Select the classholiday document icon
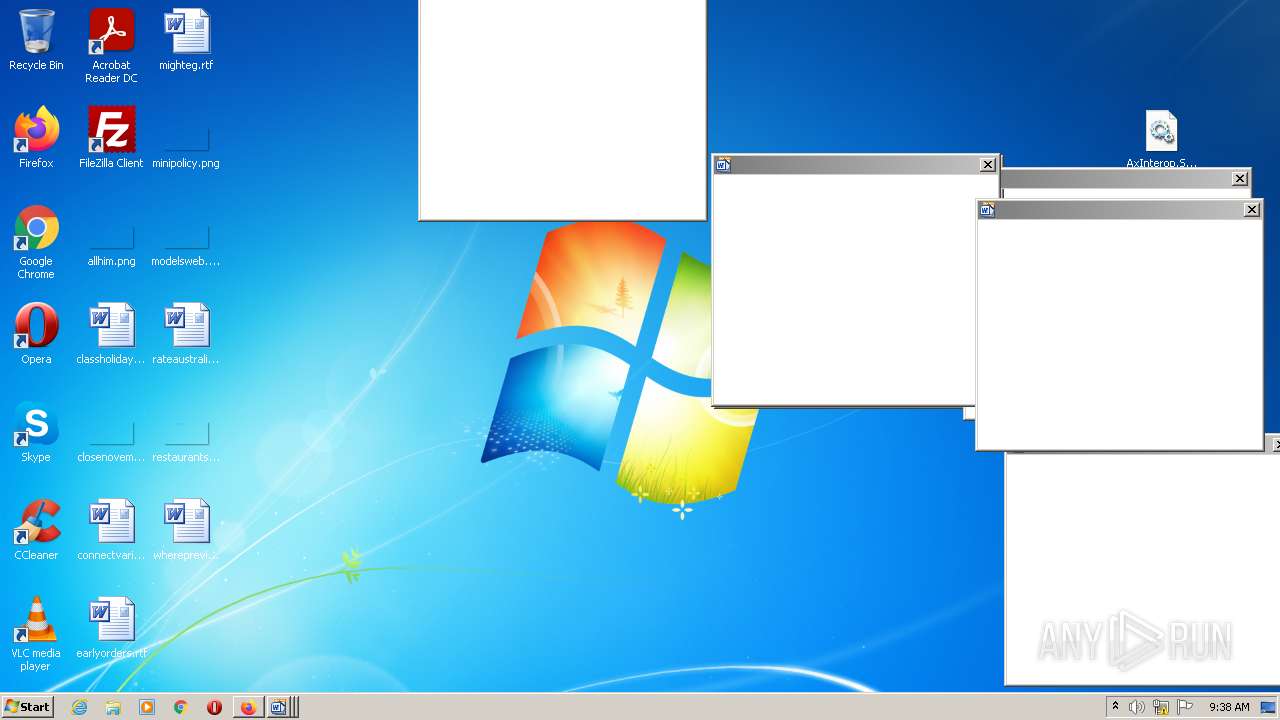 pos(111,334)
